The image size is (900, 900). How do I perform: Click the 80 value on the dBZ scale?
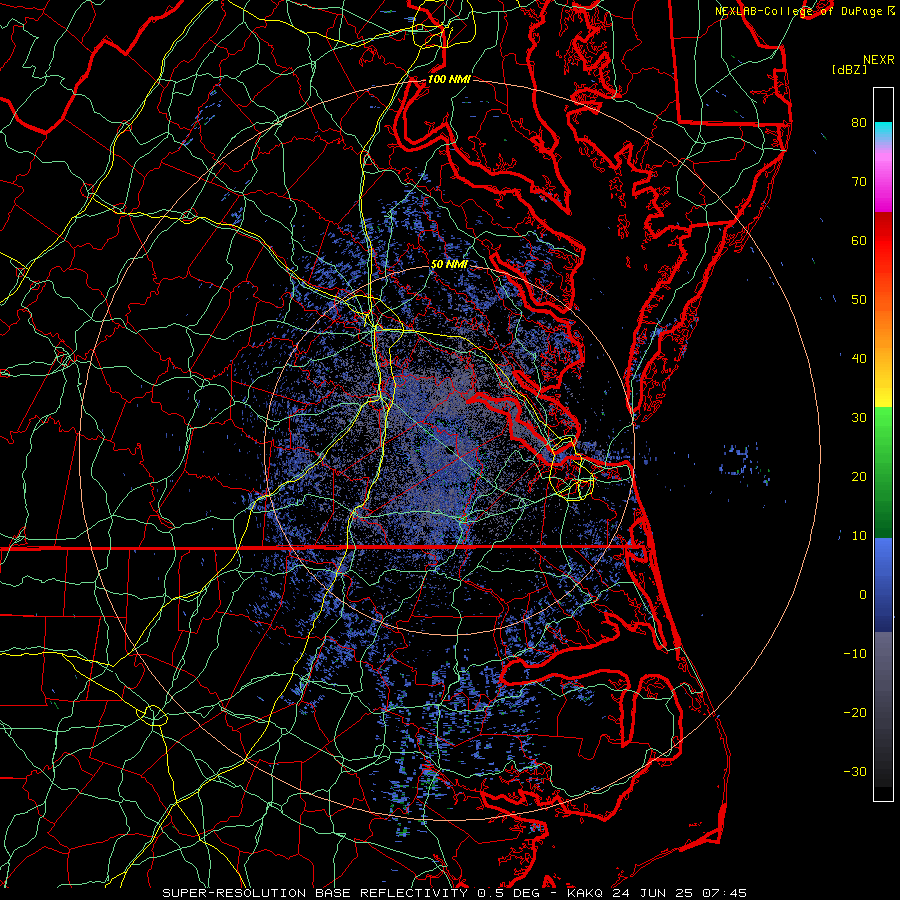click(859, 122)
